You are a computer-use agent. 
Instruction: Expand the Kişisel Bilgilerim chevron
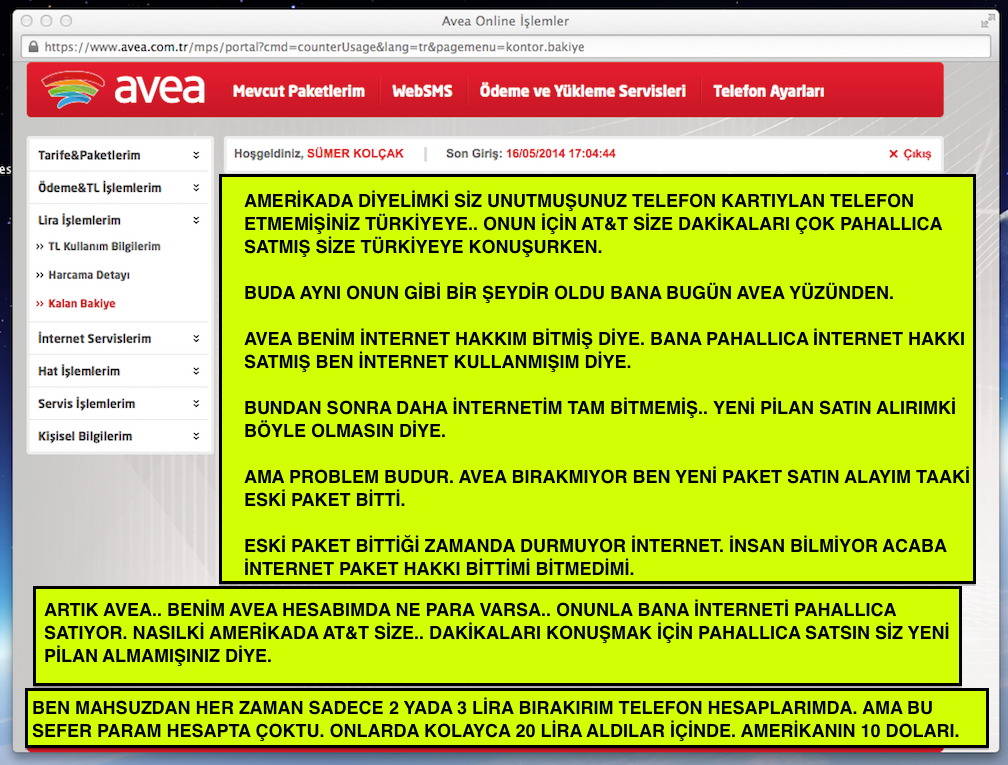[196, 436]
